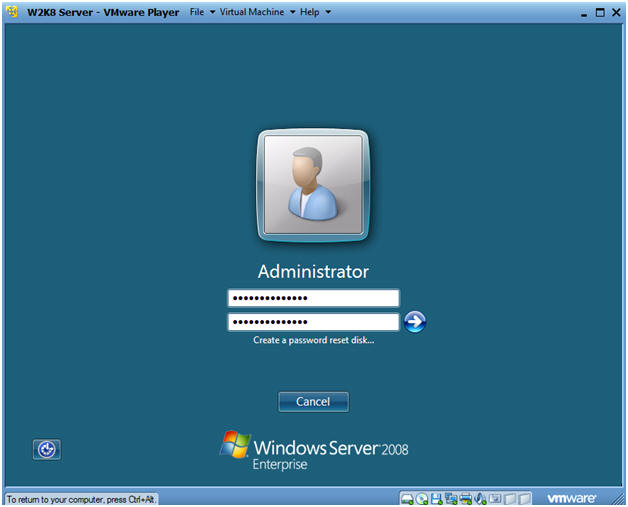Minimize the VMware Player window
Viewport: 628px width, 507px height.
(x=584, y=14)
